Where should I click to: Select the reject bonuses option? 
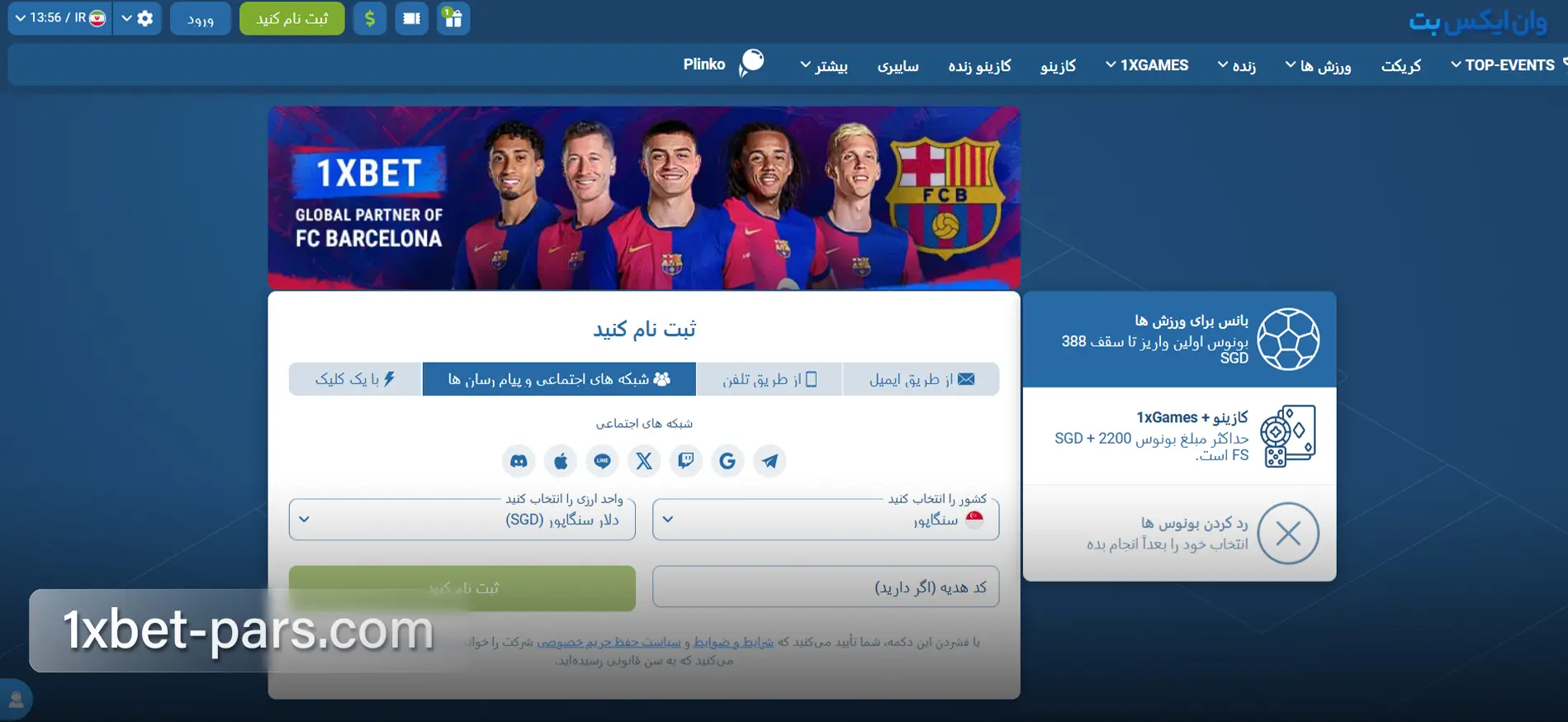[1179, 533]
